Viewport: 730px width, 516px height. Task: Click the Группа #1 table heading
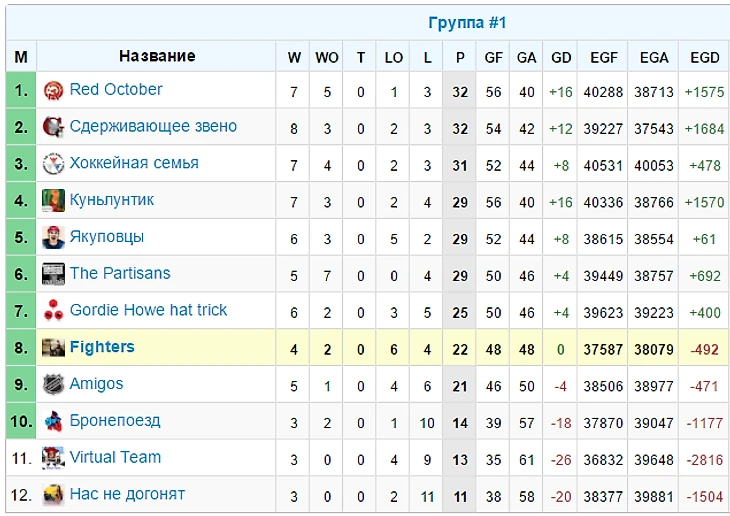click(468, 23)
